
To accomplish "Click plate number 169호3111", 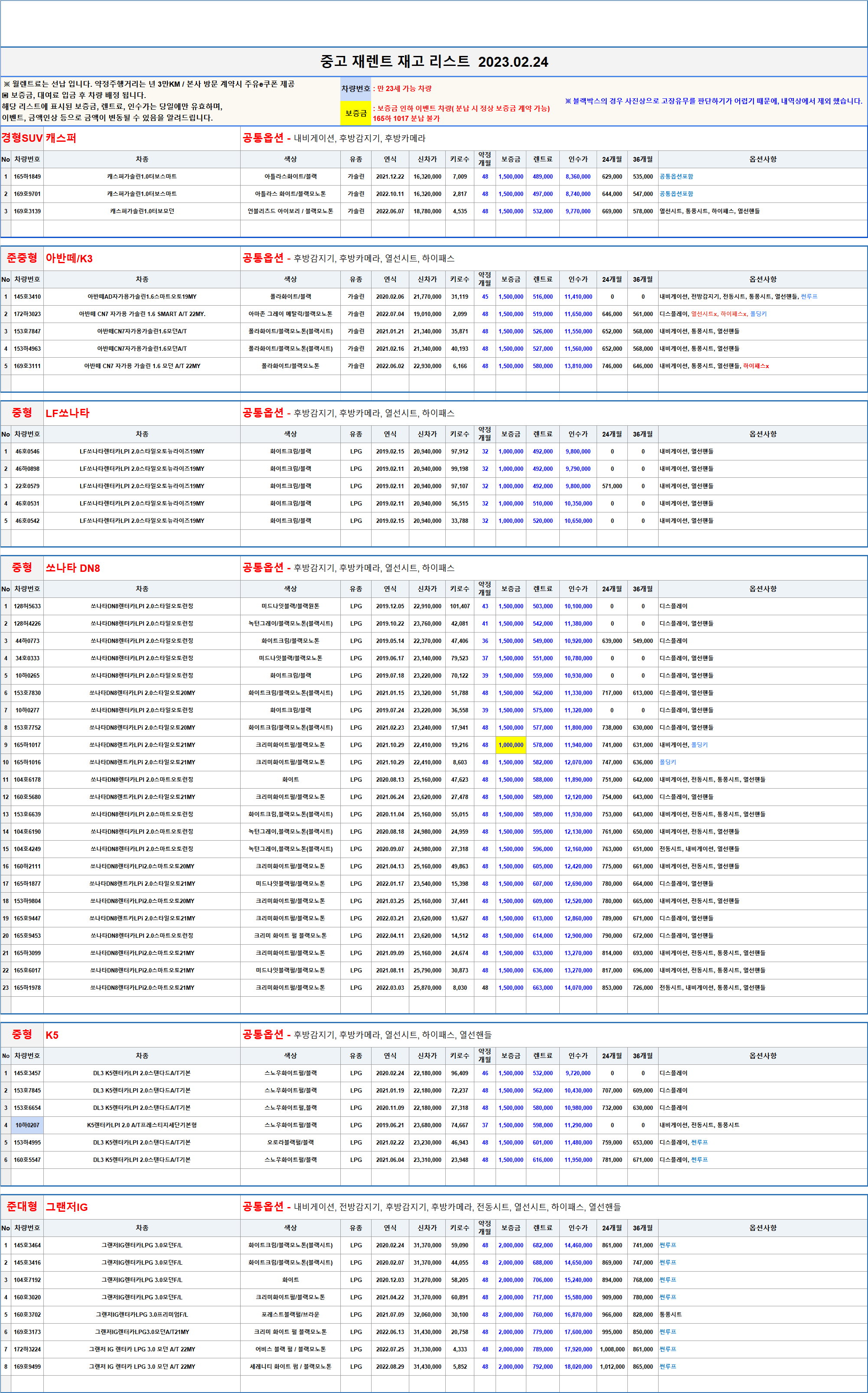I will coord(28,365).
